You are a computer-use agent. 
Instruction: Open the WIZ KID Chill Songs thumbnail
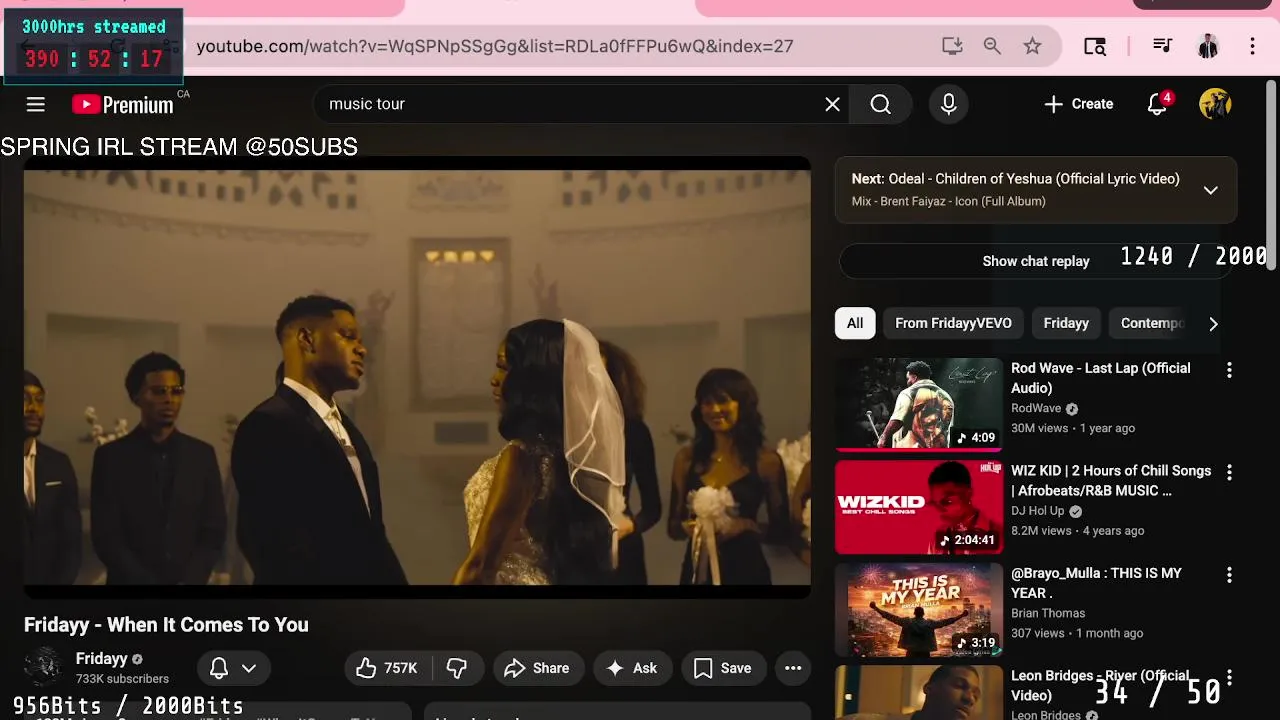[919, 507]
